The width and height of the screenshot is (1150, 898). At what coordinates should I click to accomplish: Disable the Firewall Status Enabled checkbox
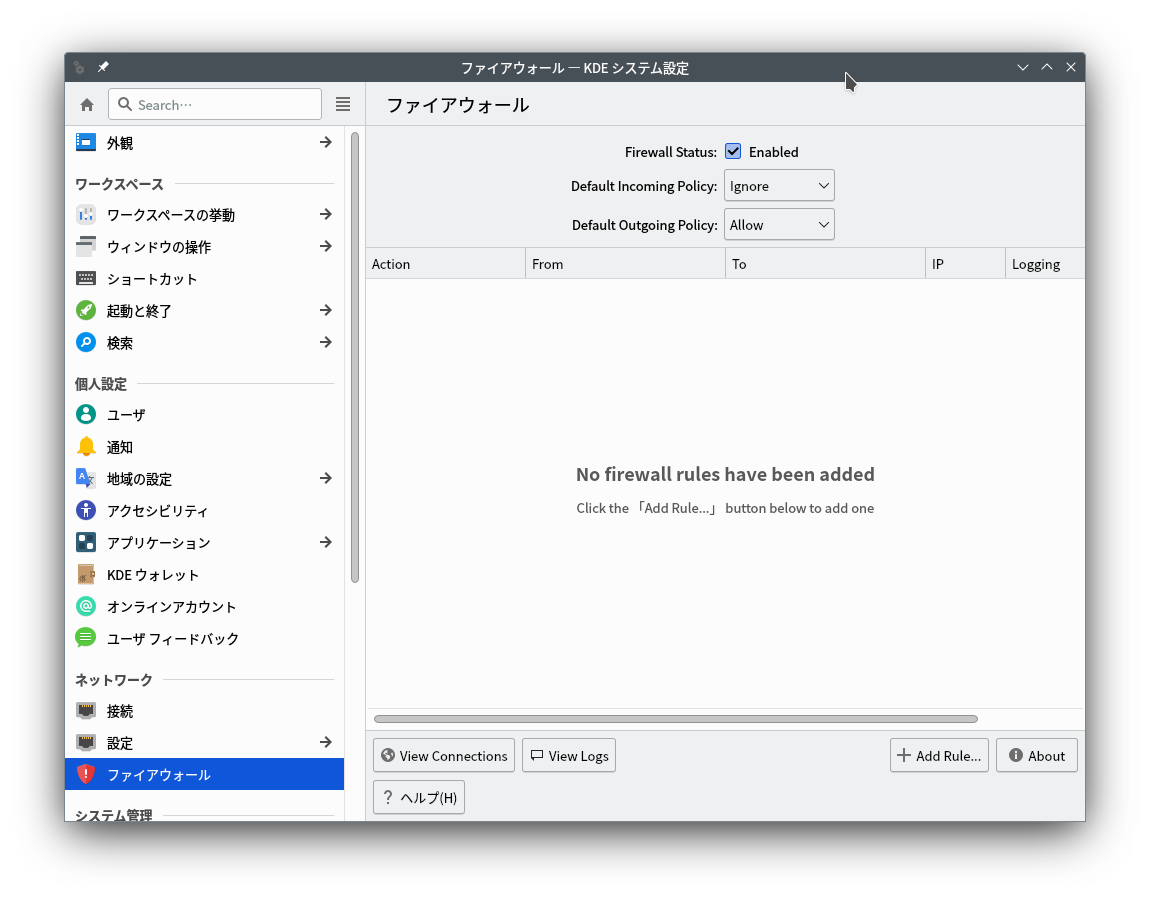click(733, 151)
